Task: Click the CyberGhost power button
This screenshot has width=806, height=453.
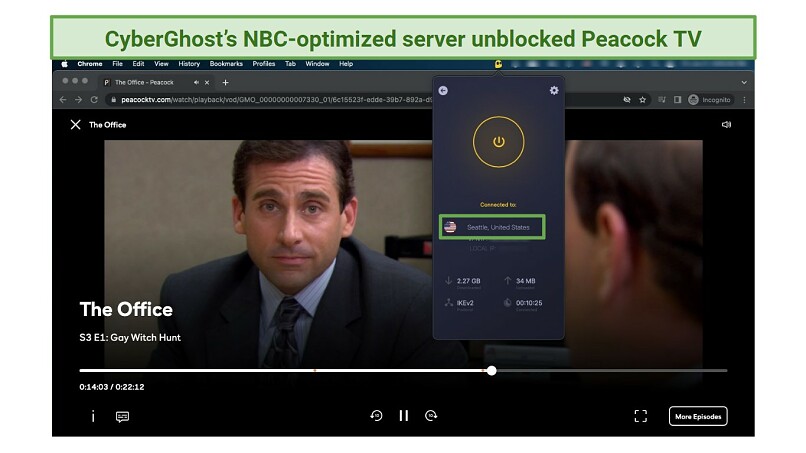Action: pyautogui.click(x=498, y=142)
